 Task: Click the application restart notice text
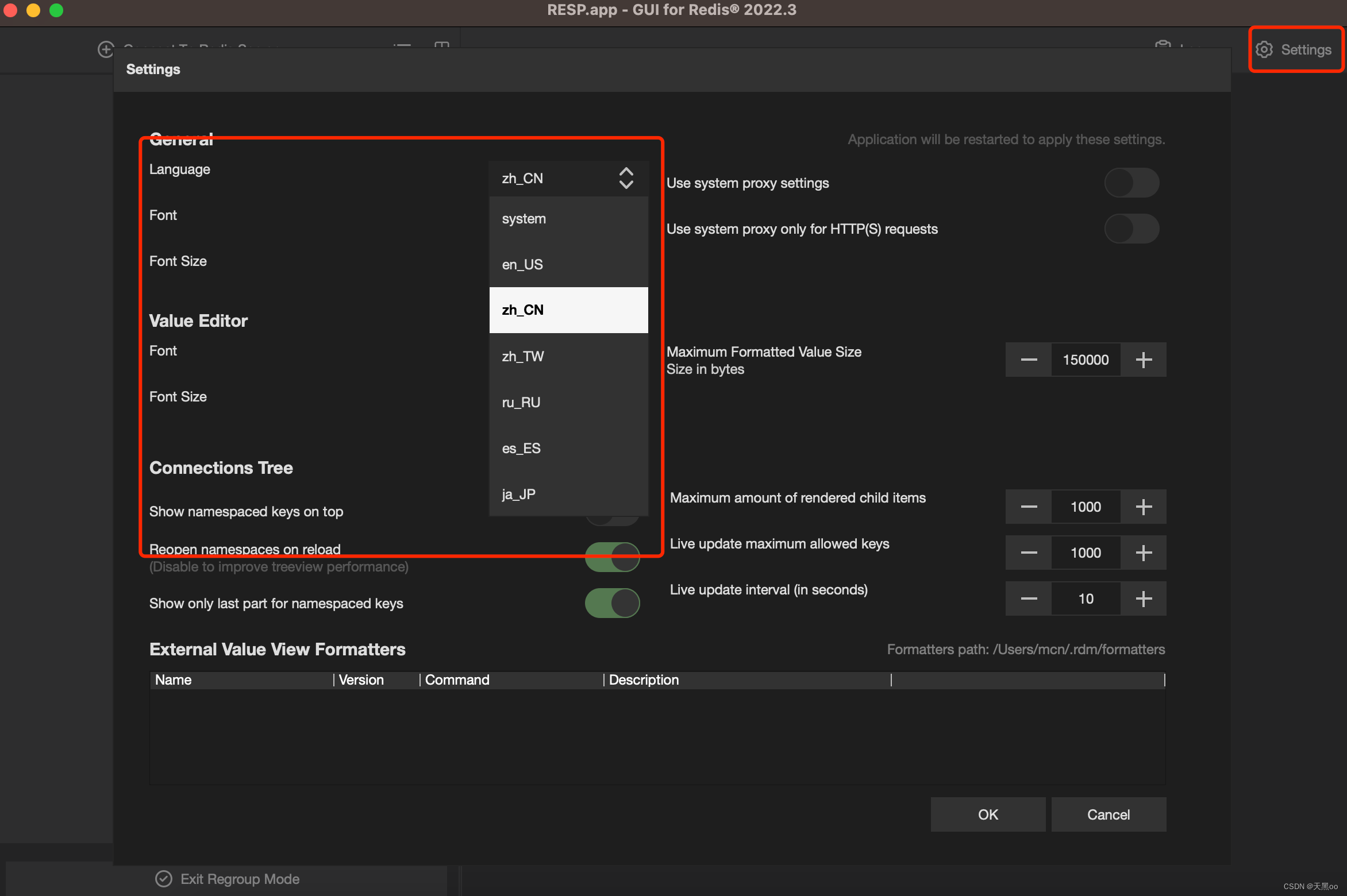[1006, 140]
